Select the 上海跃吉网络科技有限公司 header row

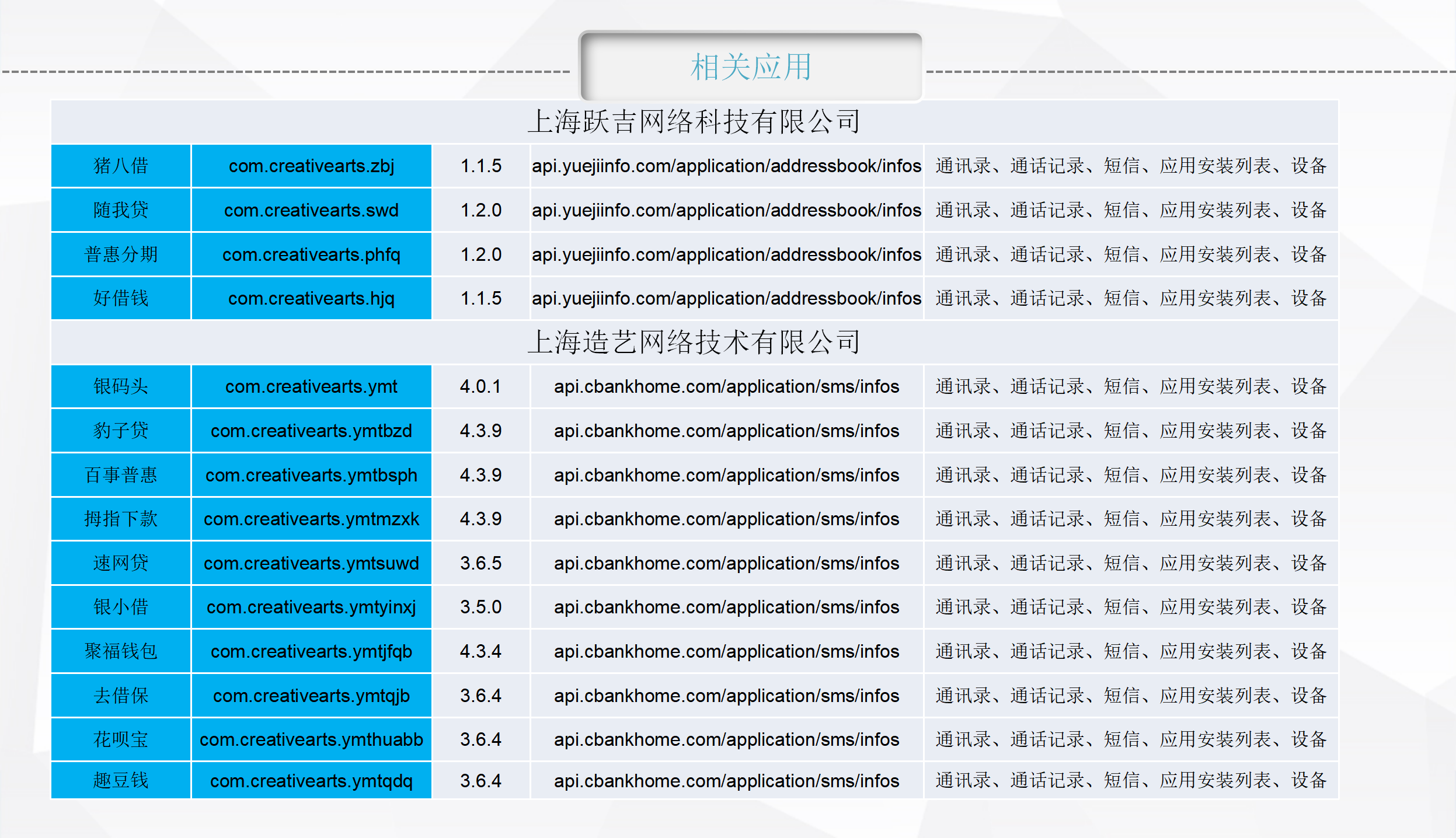[x=694, y=122]
